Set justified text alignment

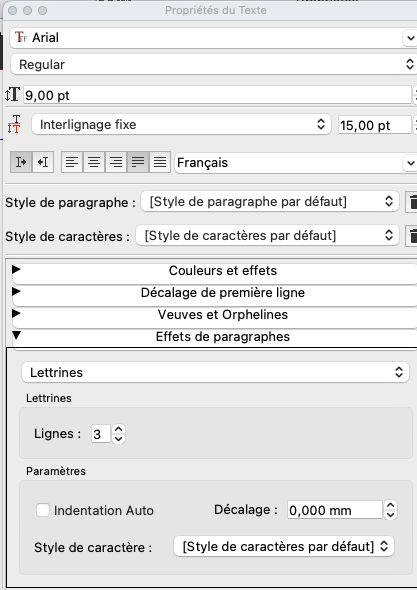pyautogui.click(x=138, y=162)
